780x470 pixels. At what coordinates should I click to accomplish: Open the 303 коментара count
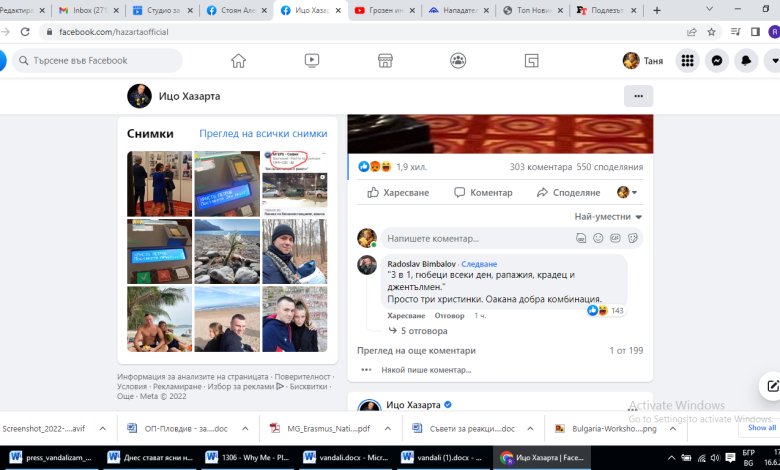pos(541,167)
